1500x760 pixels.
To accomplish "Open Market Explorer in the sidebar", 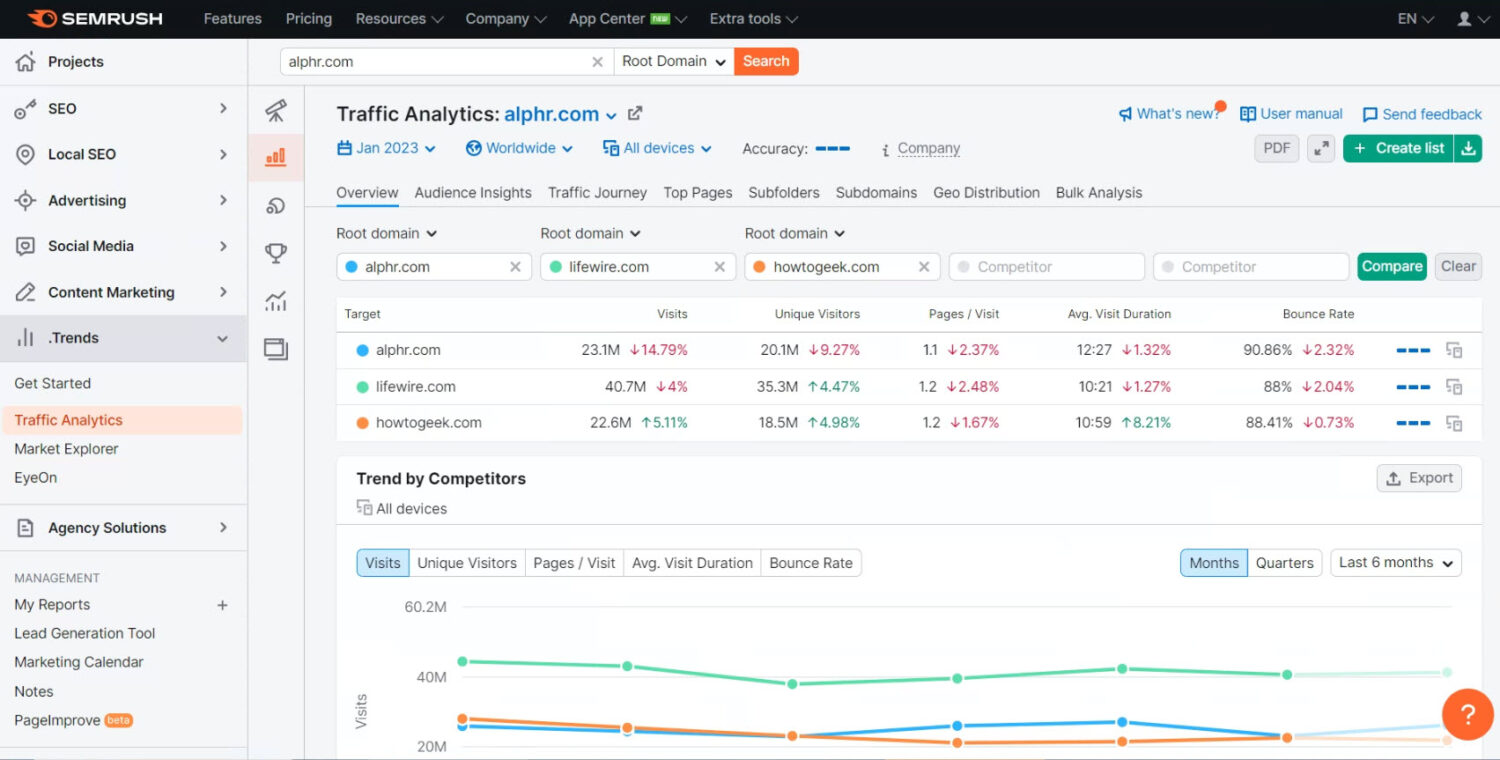I will (66, 449).
